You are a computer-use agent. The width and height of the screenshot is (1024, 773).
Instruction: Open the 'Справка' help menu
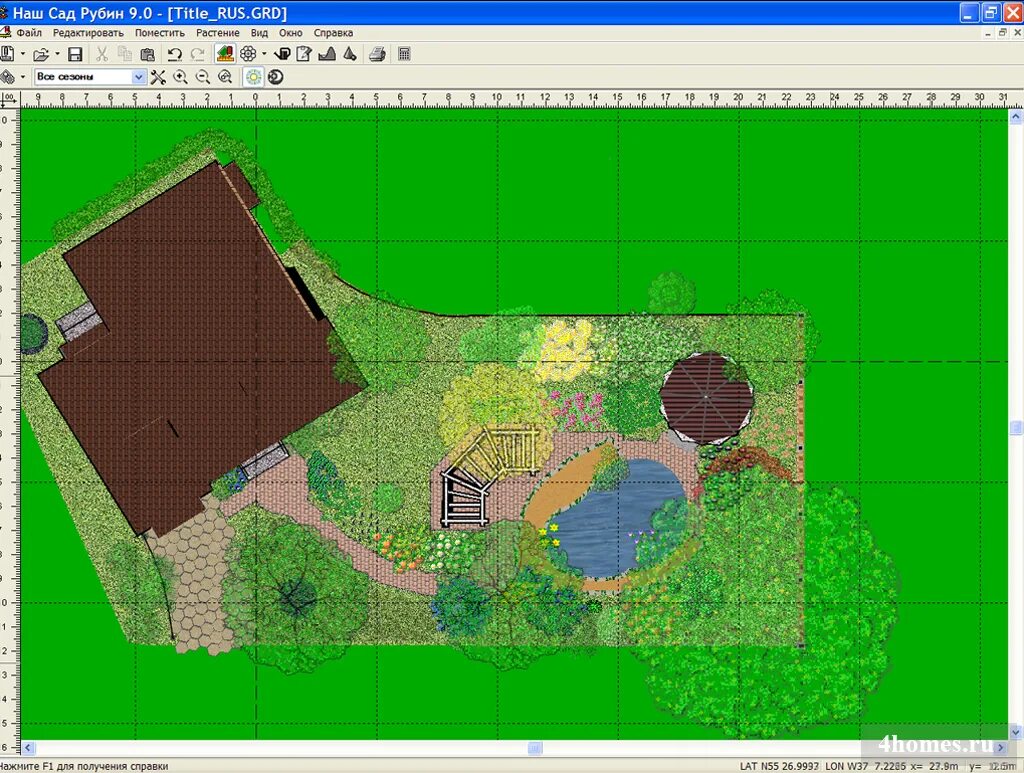[x=333, y=33]
